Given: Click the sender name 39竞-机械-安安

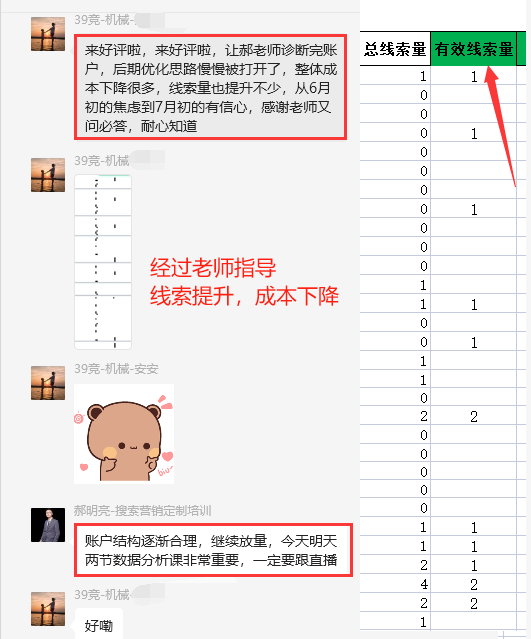Looking at the screenshot, I should (x=116, y=369).
